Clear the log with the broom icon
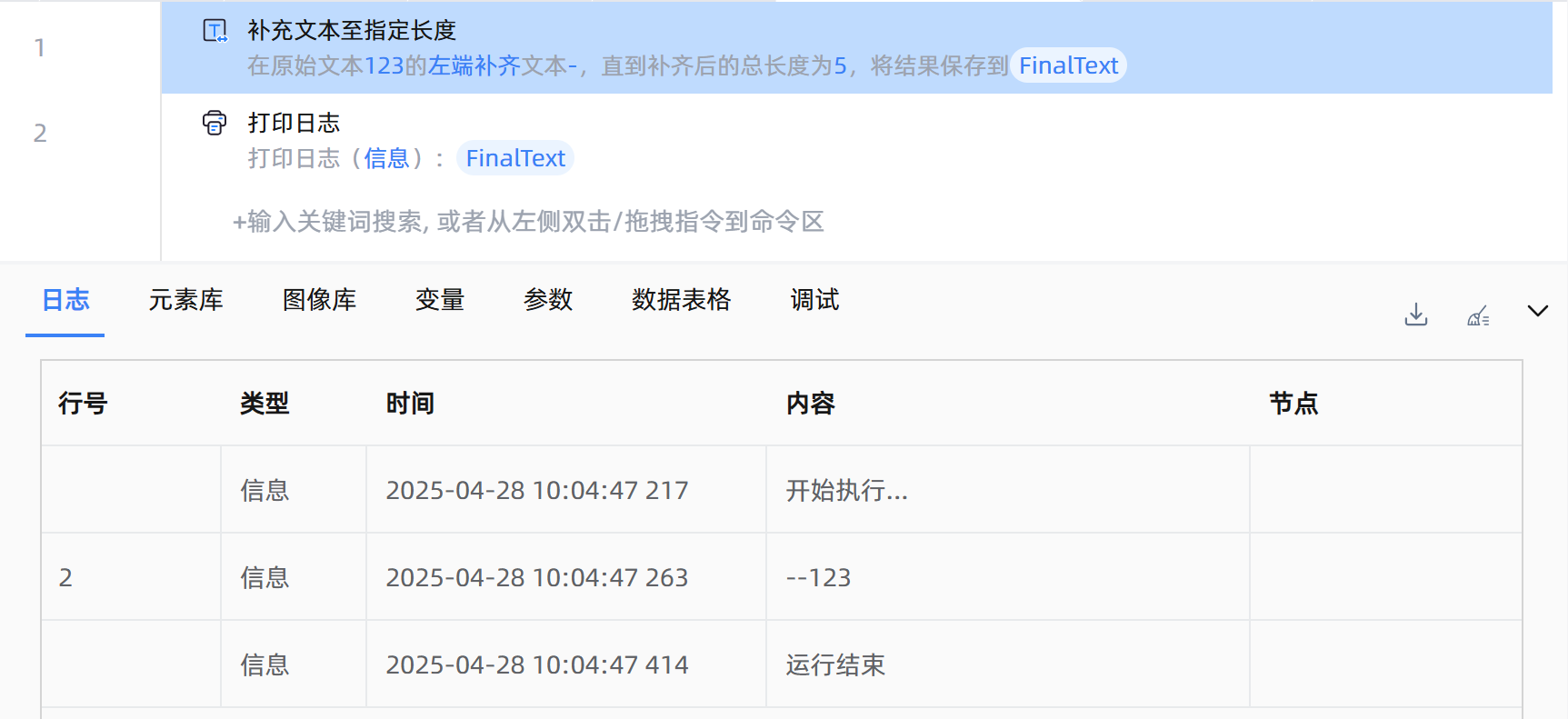This screenshot has width=1568, height=719. pyautogui.click(x=1478, y=315)
